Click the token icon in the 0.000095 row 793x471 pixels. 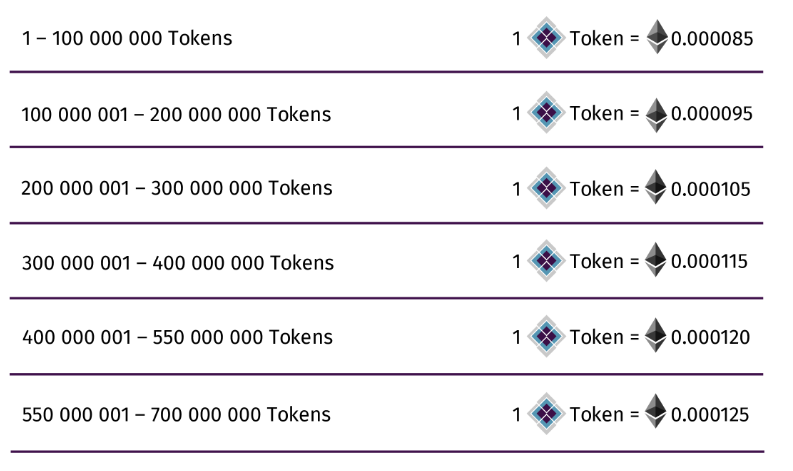(x=546, y=113)
